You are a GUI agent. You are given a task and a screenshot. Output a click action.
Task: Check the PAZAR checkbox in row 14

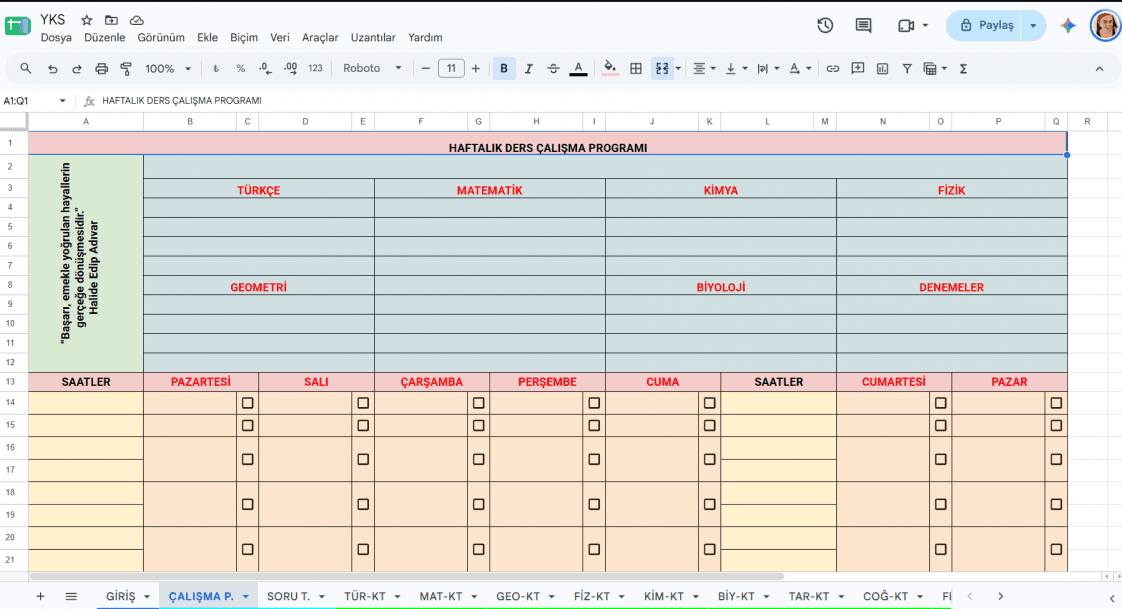click(1056, 403)
